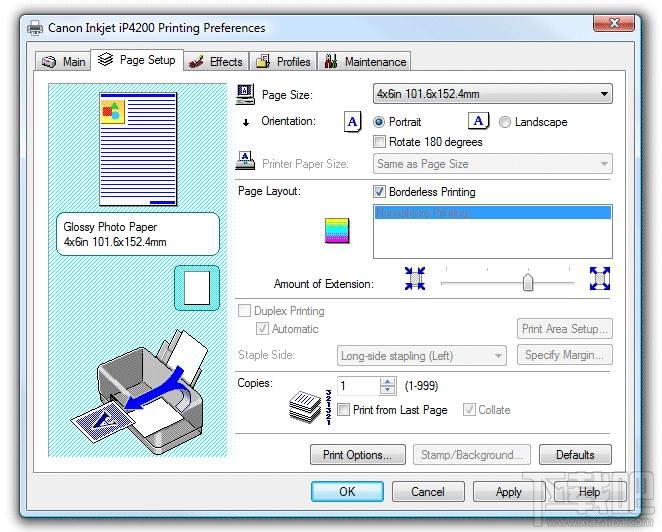The width and height of the screenshot is (662, 532).
Task: Click the Amount of Extension slider handle
Action: (x=528, y=282)
